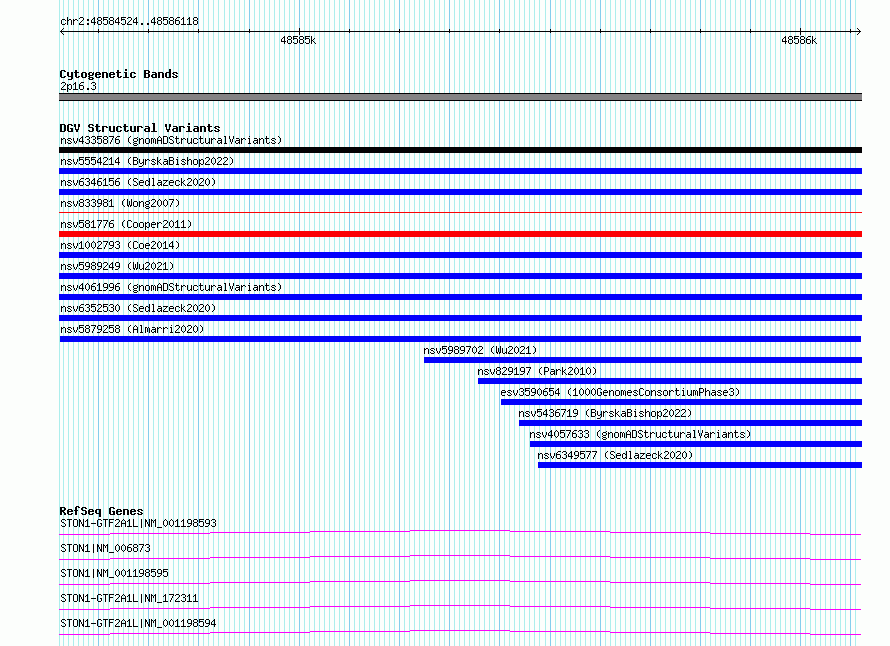Click nsv6352530 (Sedlazeck2020) label

(x=138, y=308)
